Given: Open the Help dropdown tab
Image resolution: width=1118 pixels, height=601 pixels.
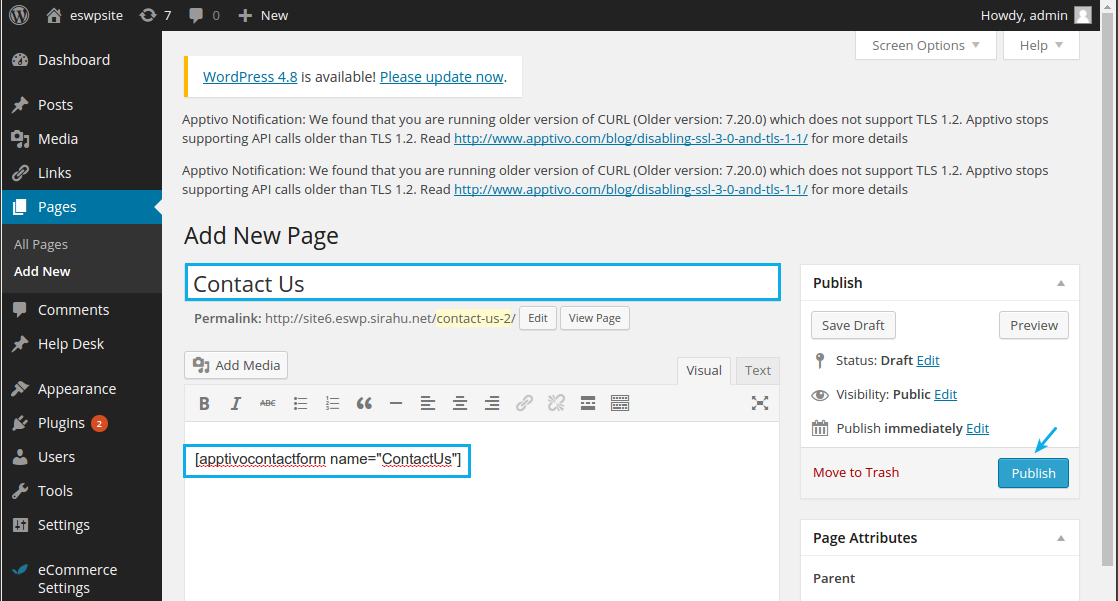Looking at the screenshot, I should pyautogui.click(x=1041, y=45).
